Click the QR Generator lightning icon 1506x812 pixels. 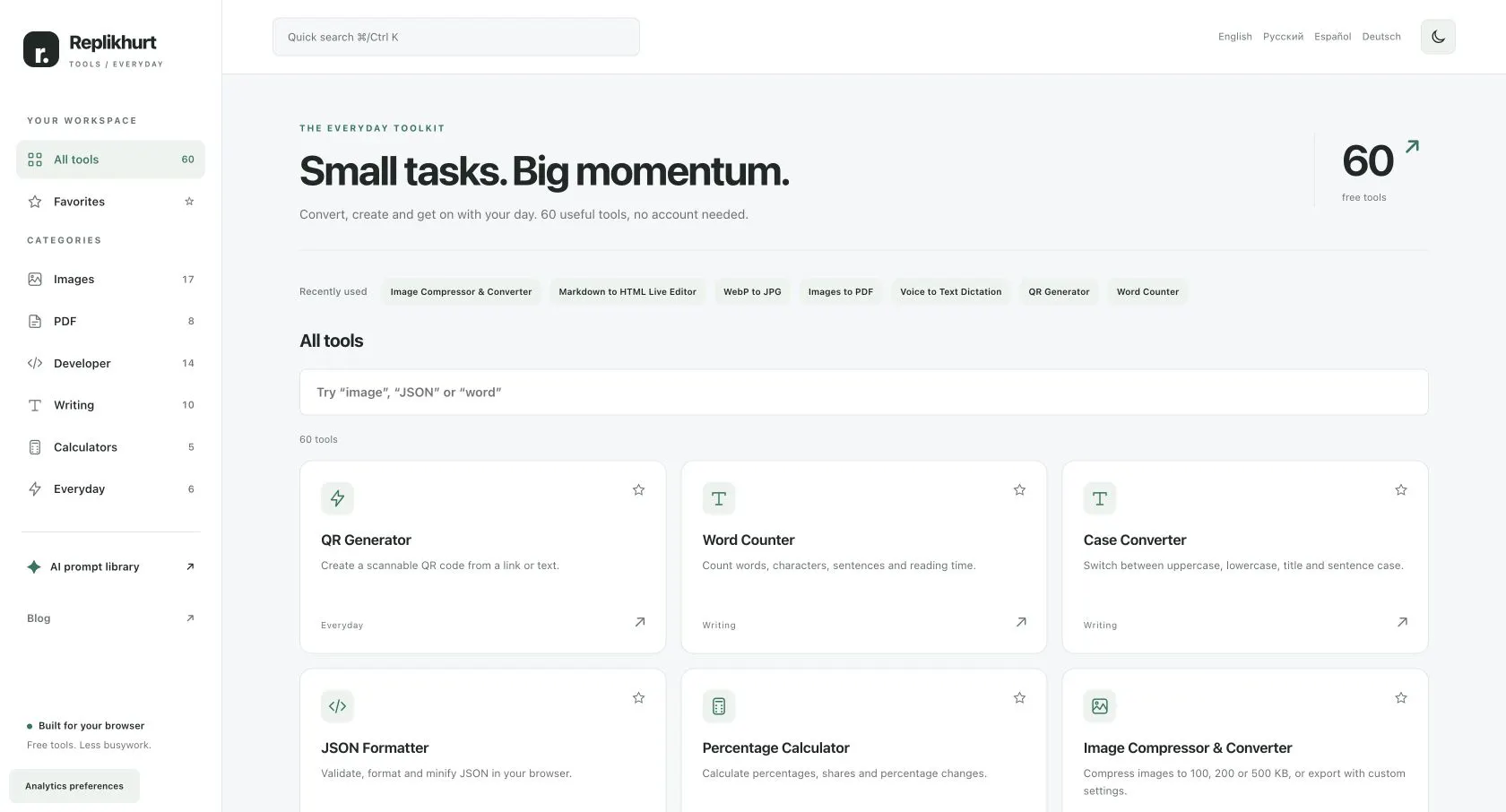point(337,498)
